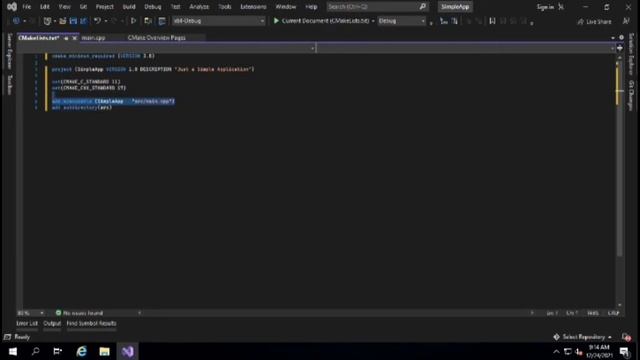Open the Tools menu

224,7
